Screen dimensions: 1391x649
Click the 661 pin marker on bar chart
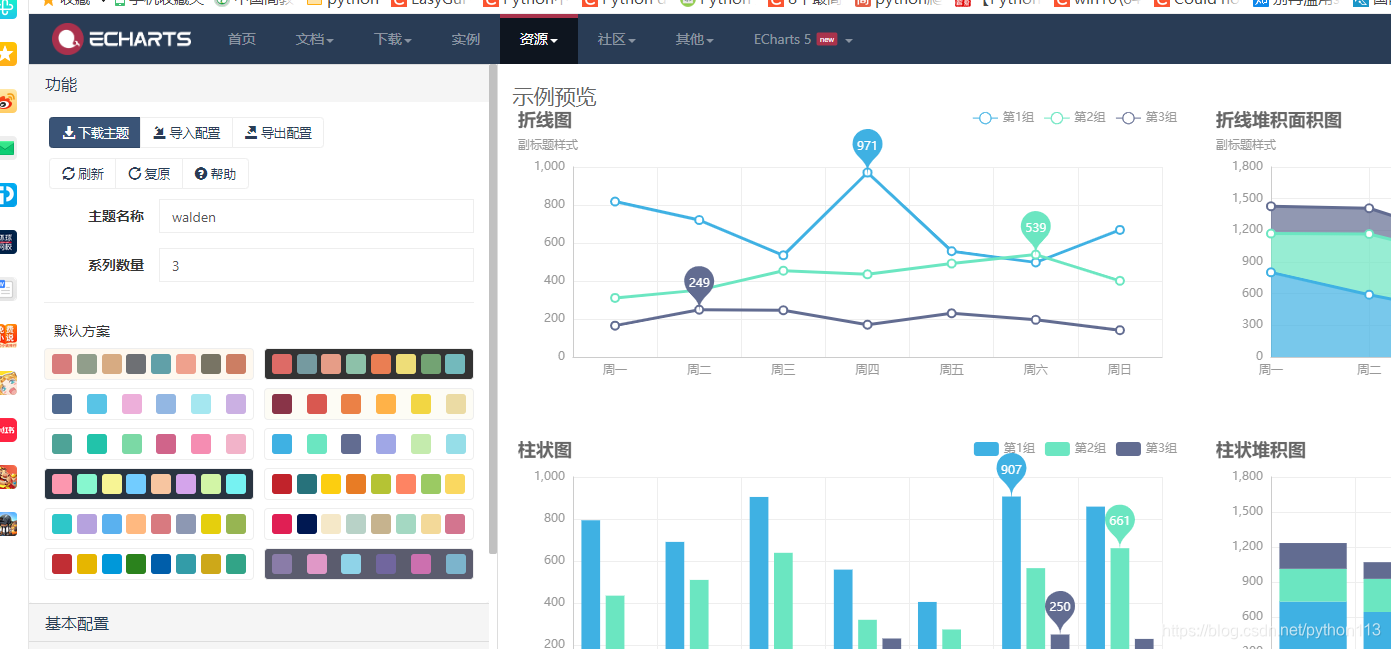tap(1119, 522)
